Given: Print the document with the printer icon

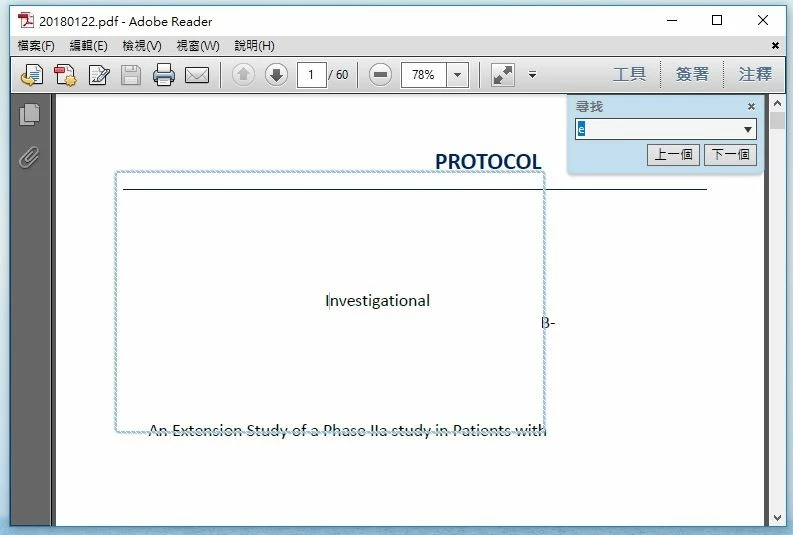Looking at the screenshot, I should (164, 75).
